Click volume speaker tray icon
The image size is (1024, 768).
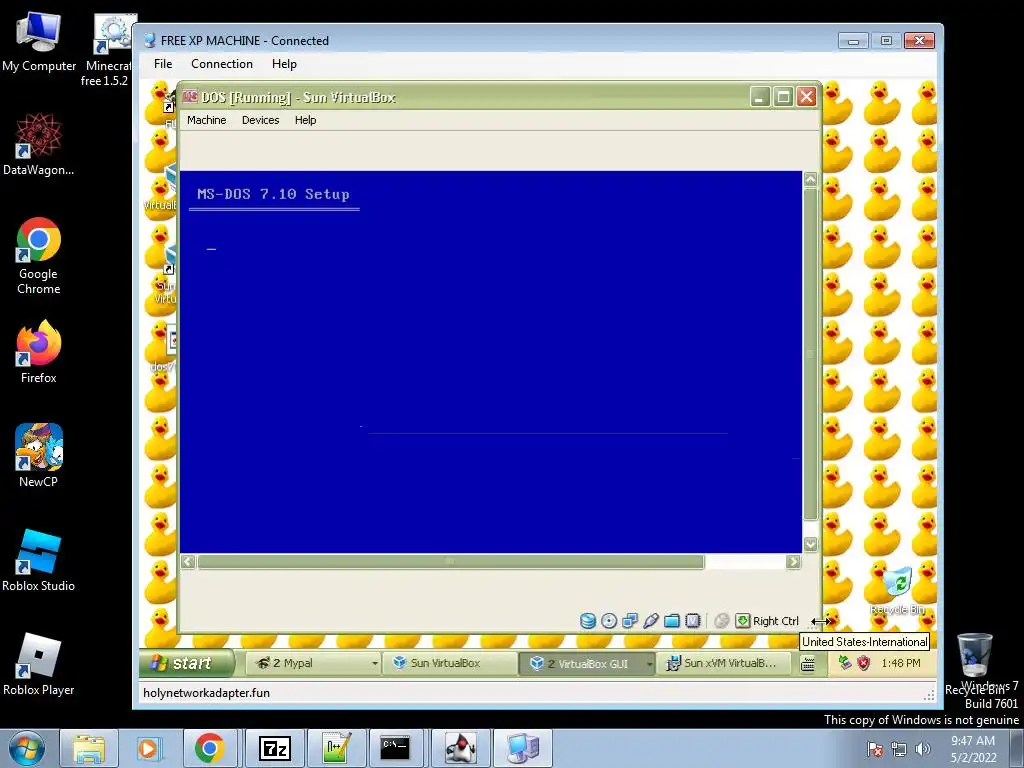click(922, 749)
